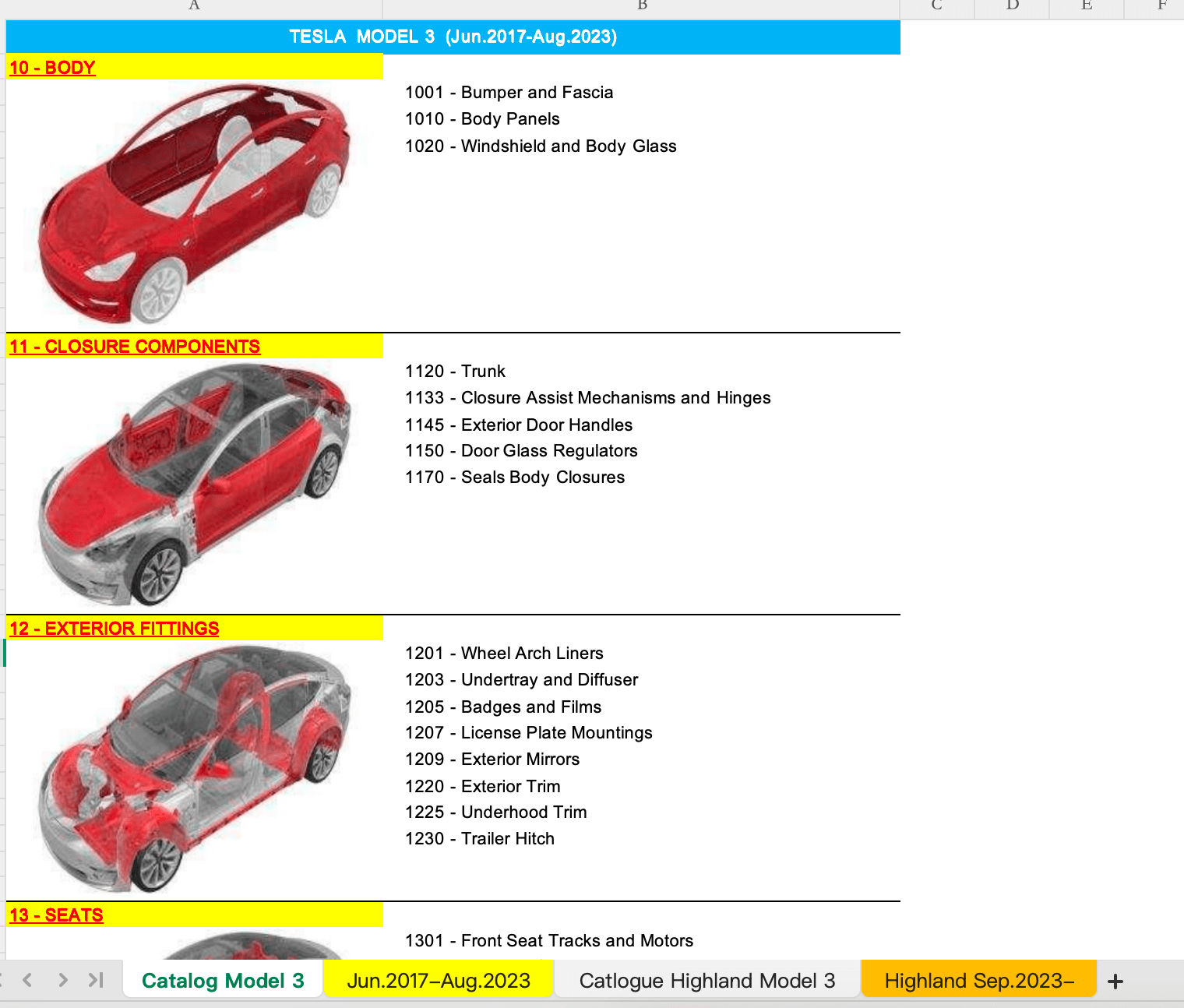Click '1170 - Seals Body Closures' text
1184x1008 pixels.
(515, 478)
